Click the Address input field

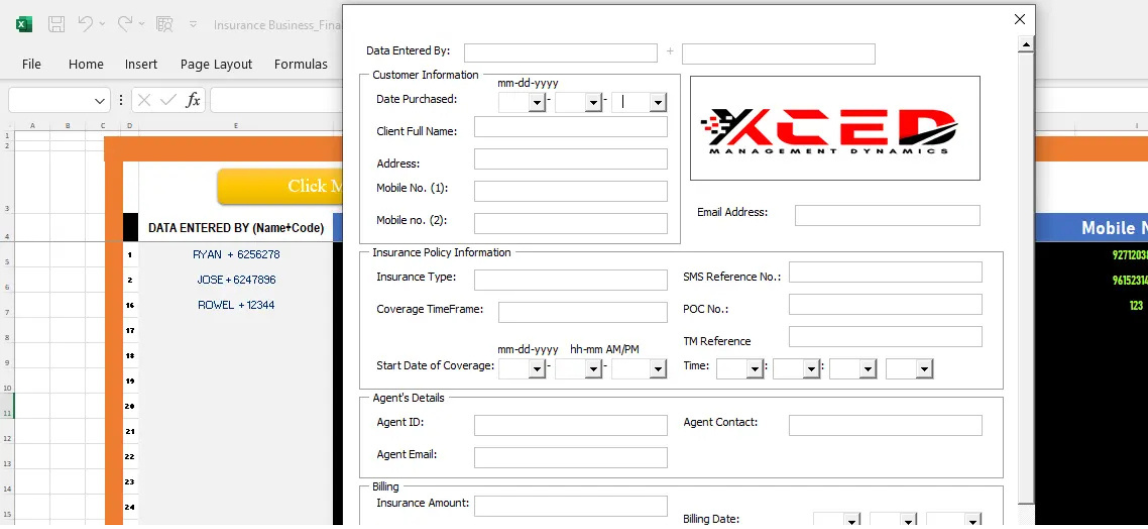tap(571, 159)
